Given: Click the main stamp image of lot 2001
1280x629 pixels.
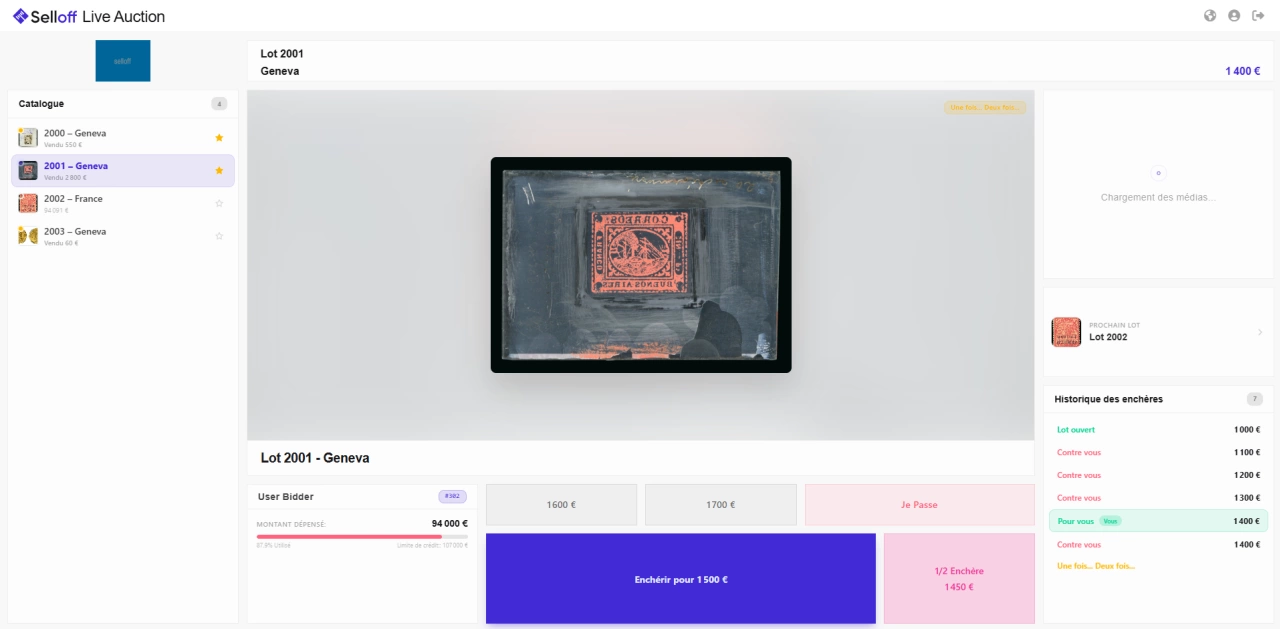Looking at the screenshot, I should pyautogui.click(x=641, y=265).
